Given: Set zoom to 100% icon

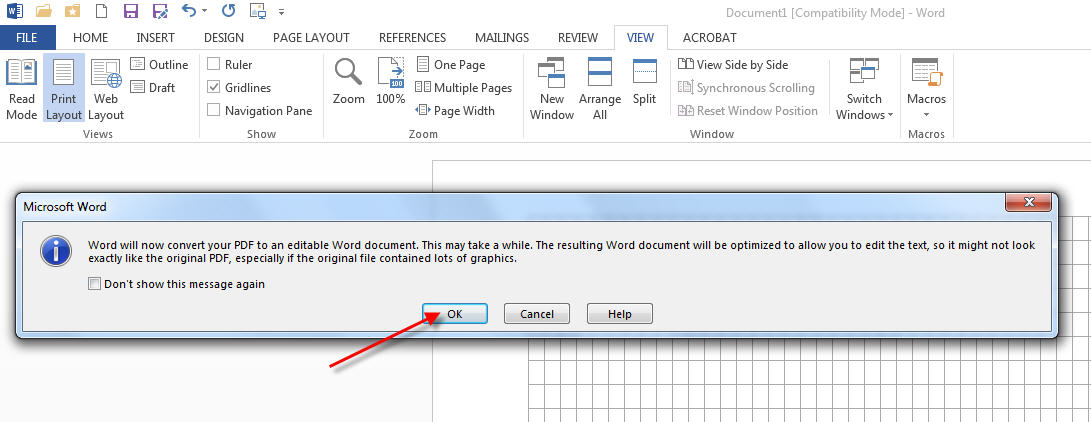Looking at the screenshot, I should pos(390,82).
